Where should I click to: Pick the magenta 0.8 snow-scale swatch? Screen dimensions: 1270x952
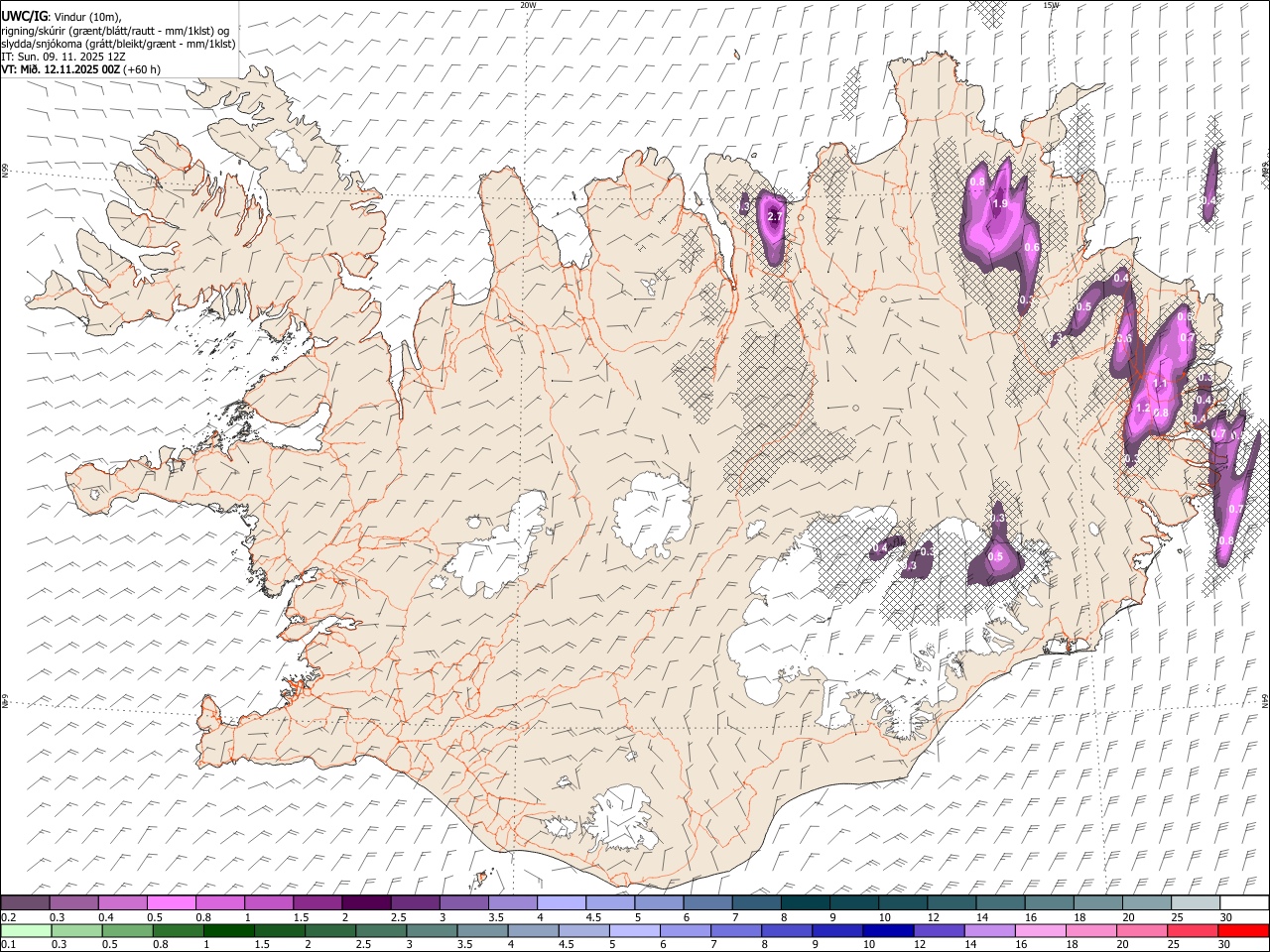click(219, 902)
